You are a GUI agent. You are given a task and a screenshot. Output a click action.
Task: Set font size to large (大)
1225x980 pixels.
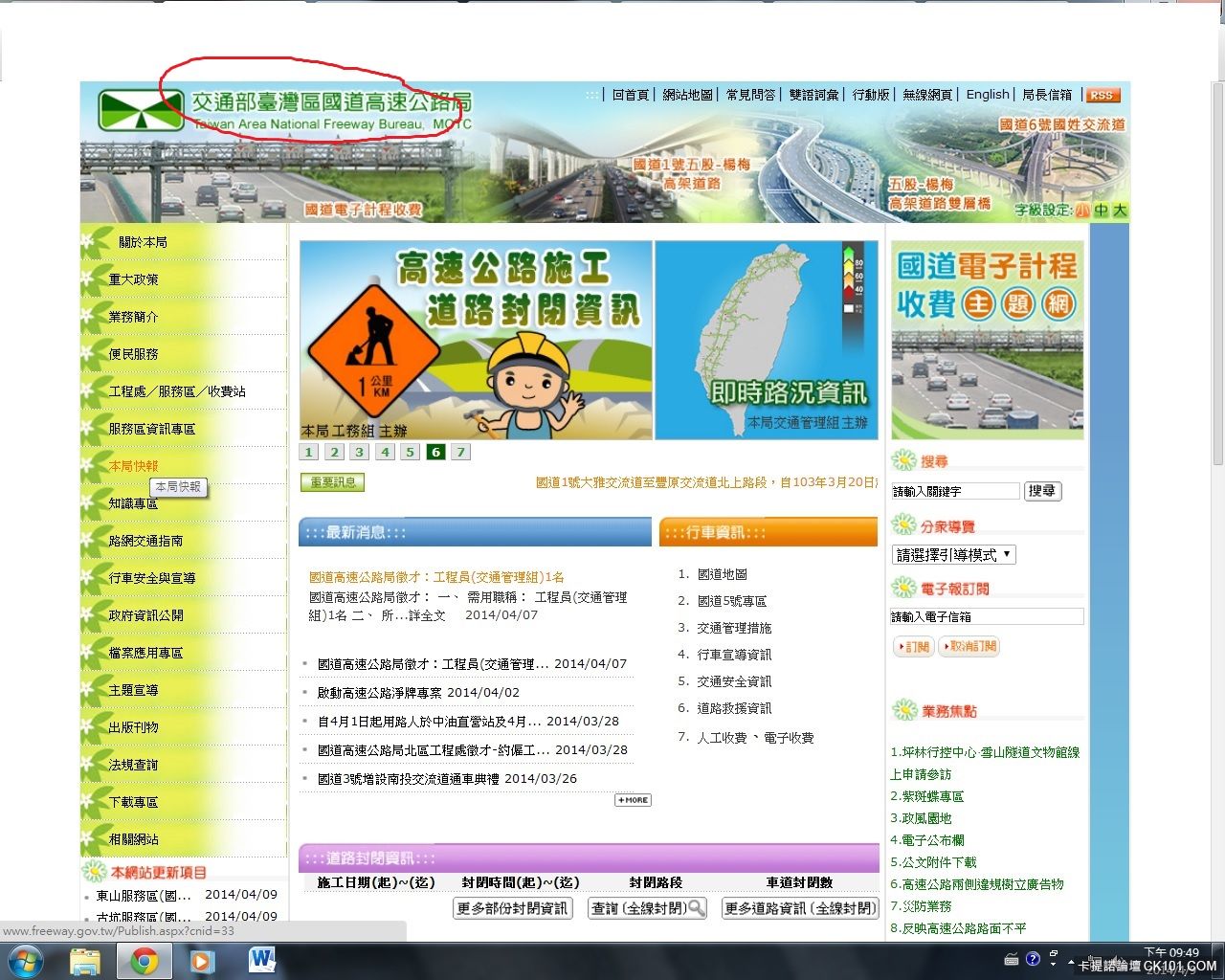coord(1121,210)
